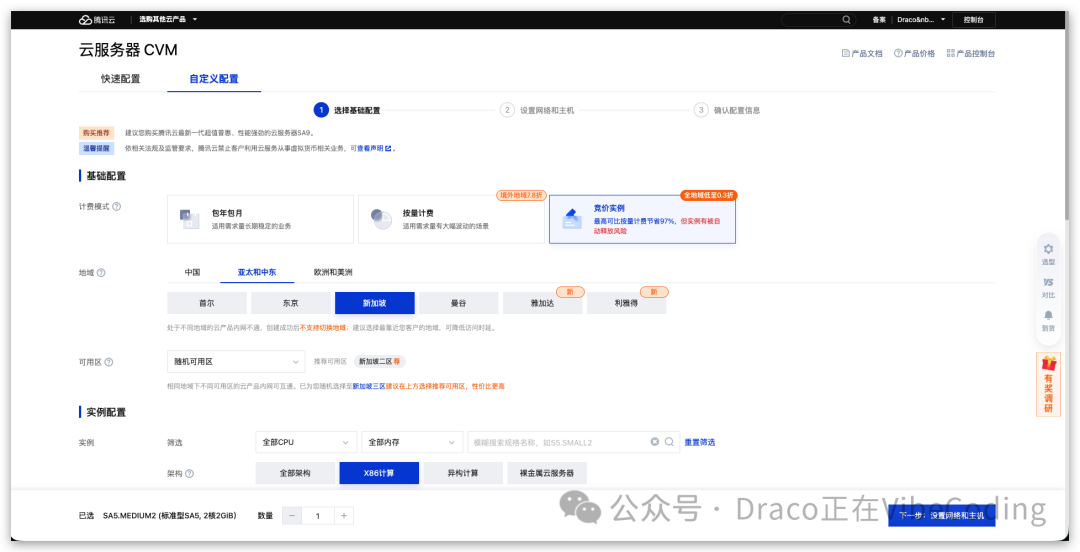Select 竞价实例 billing mode

tap(642, 219)
